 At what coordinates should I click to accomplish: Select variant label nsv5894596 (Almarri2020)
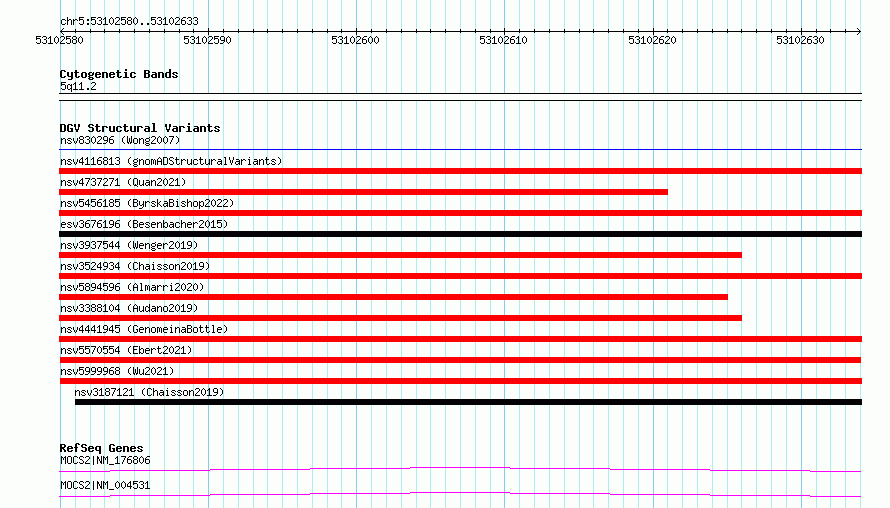coord(132,287)
